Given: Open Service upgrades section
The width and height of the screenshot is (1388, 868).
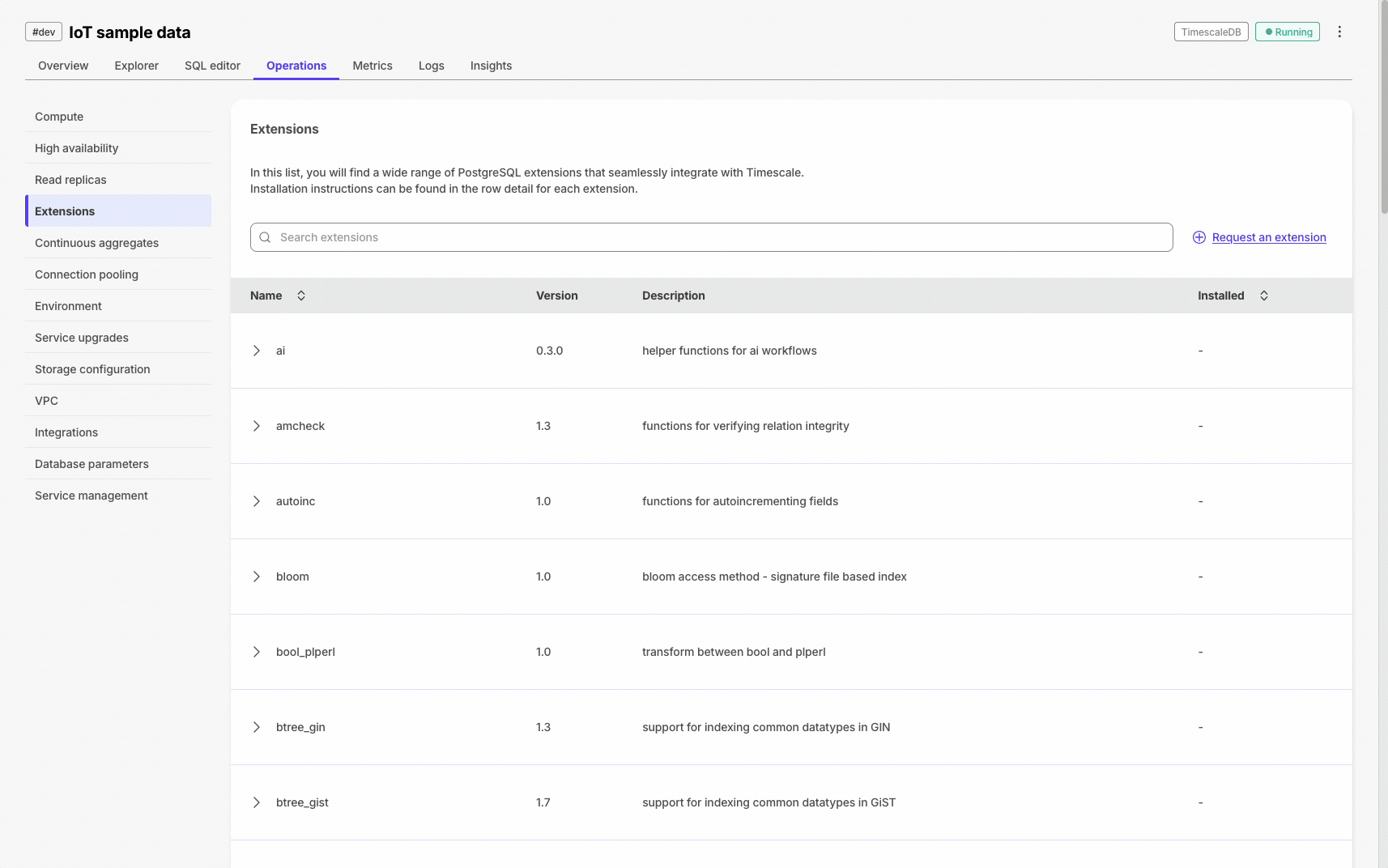Looking at the screenshot, I should tap(118, 338).
